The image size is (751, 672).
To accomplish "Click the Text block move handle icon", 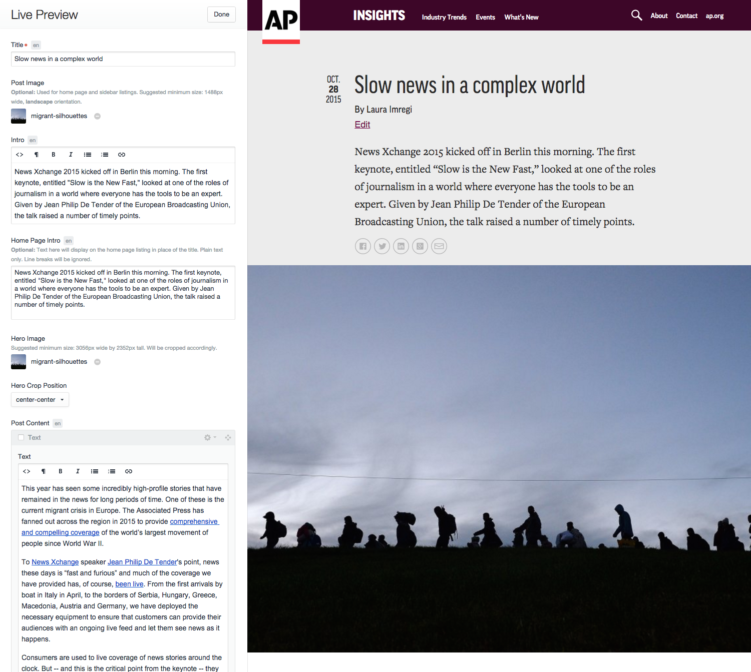I will click(x=228, y=437).
